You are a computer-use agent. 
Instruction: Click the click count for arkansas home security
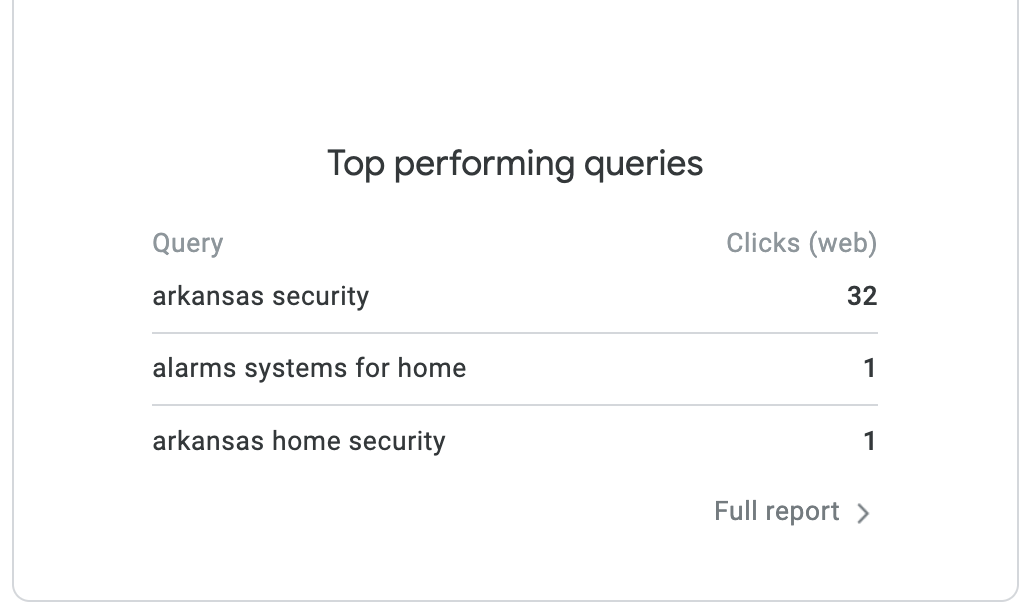click(x=869, y=441)
